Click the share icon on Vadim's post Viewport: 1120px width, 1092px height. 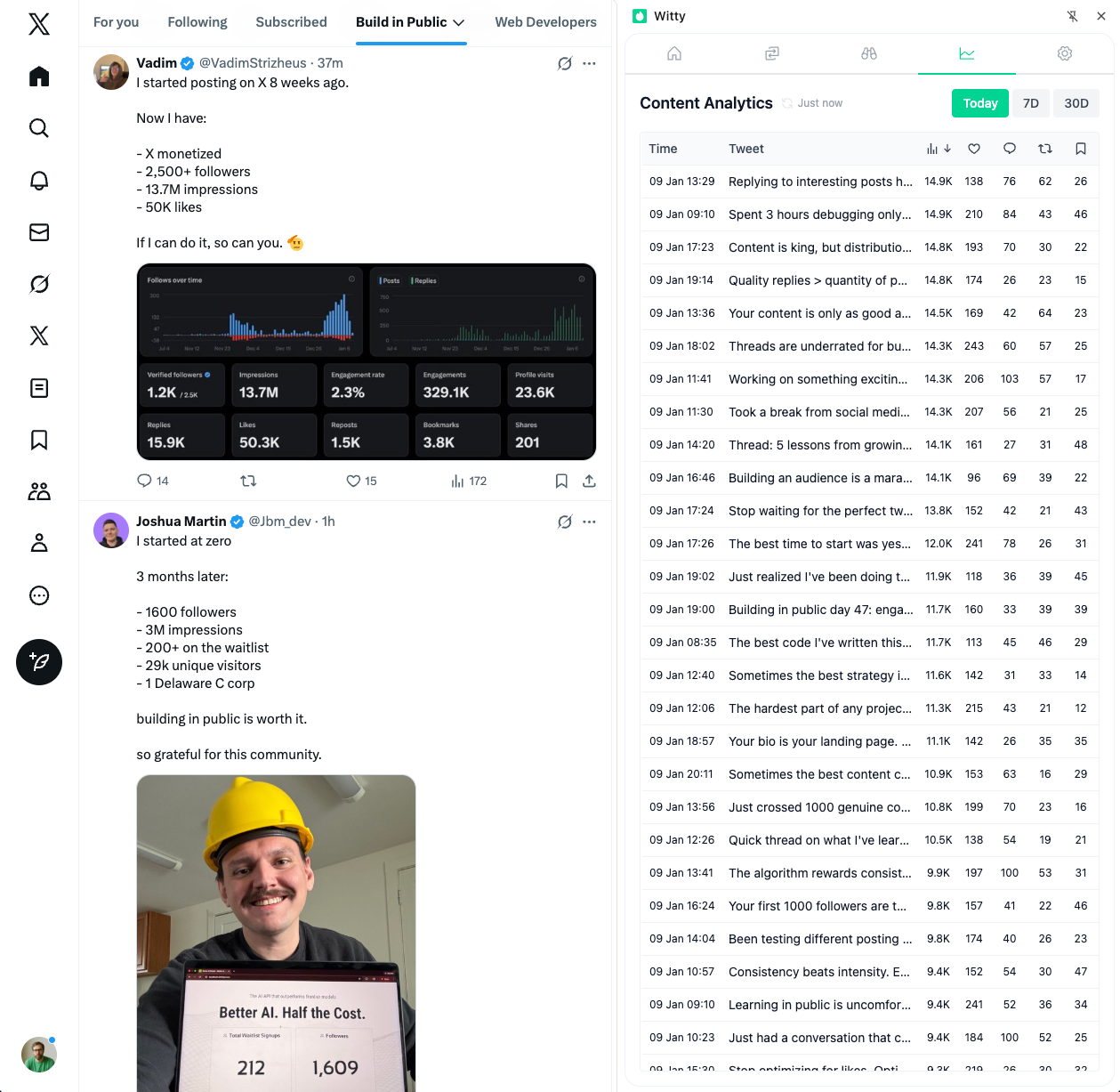pos(589,481)
